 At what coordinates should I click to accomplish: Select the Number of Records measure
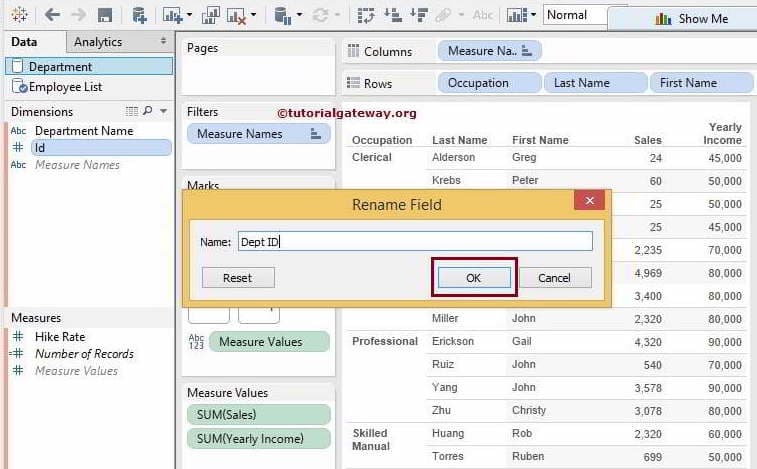[84, 354]
